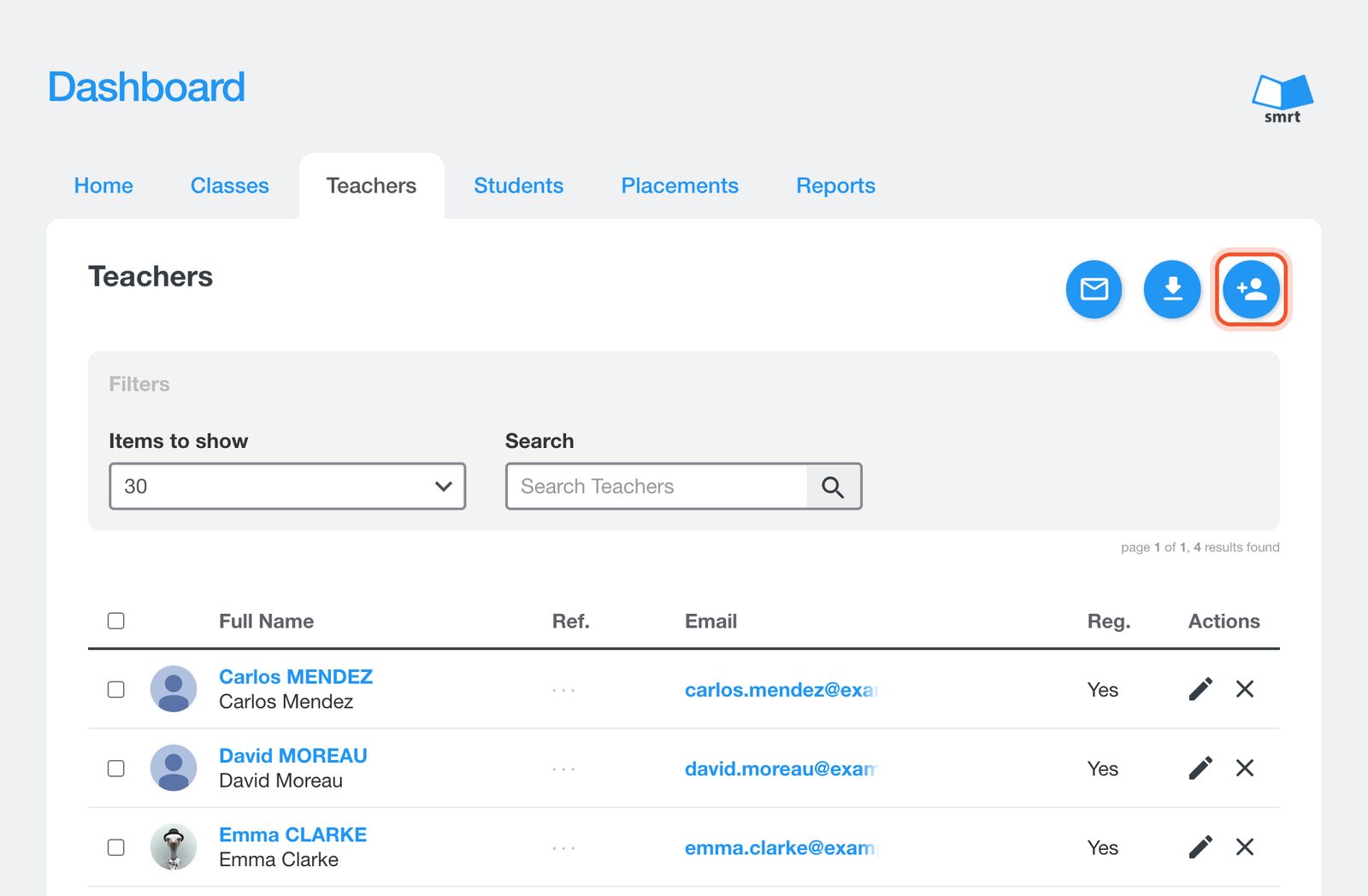Screen dimensions: 1368x896
Task: Open David MOREAU teacher profile link
Action: tap(293, 756)
